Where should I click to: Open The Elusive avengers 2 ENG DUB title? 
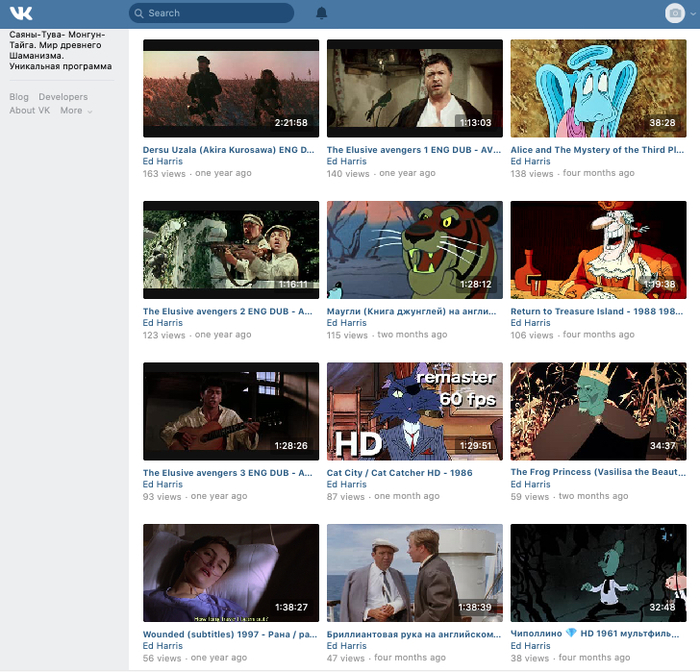coord(228,312)
